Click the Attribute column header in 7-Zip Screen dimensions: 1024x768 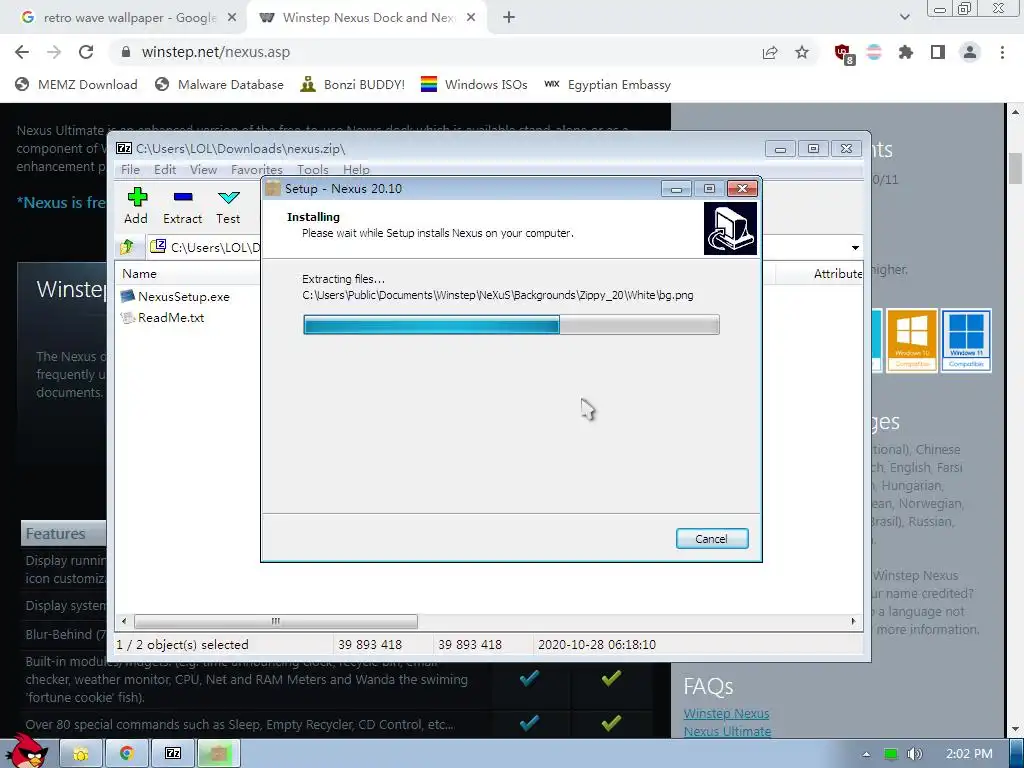838,274
